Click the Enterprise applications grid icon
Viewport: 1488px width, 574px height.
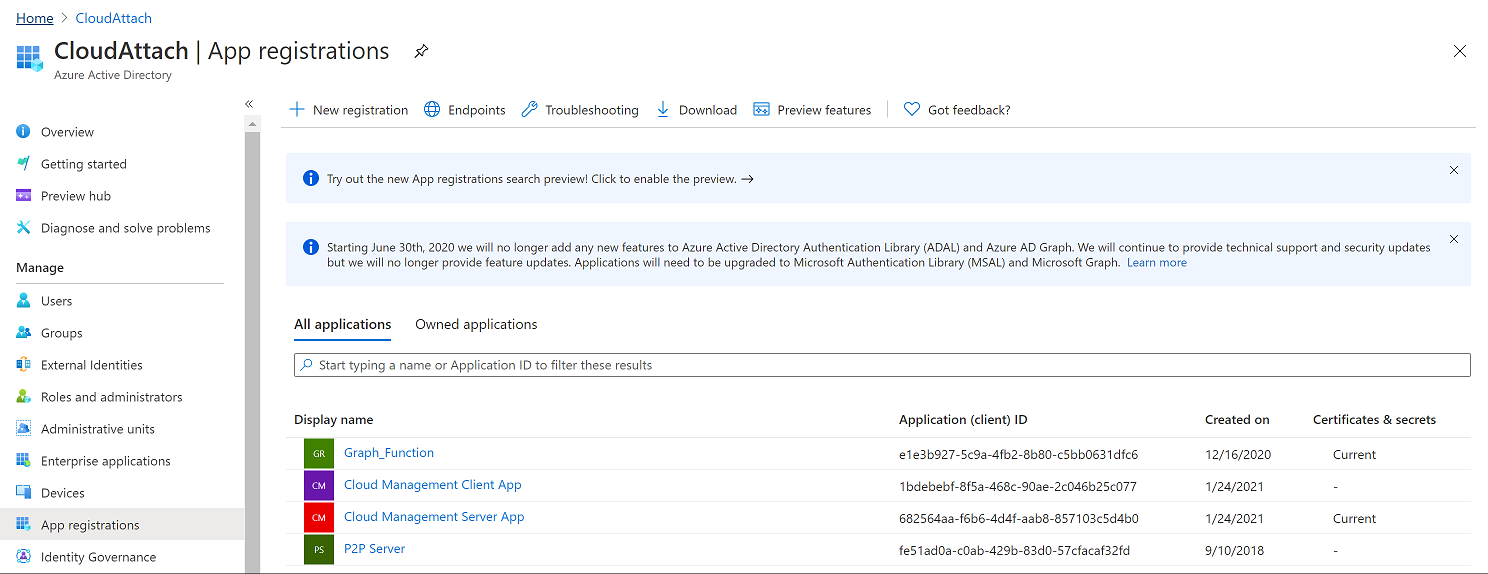coord(24,461)
